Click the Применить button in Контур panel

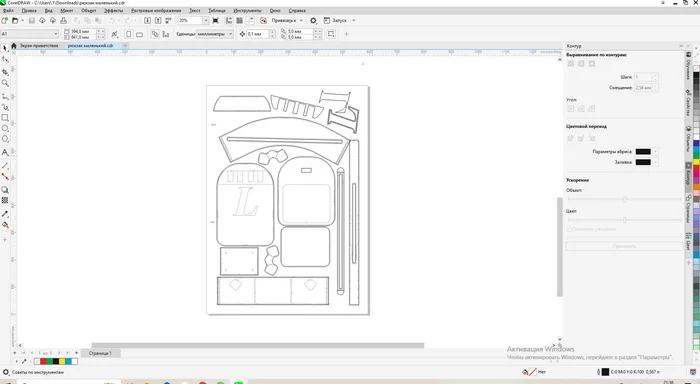click(624, 246)
